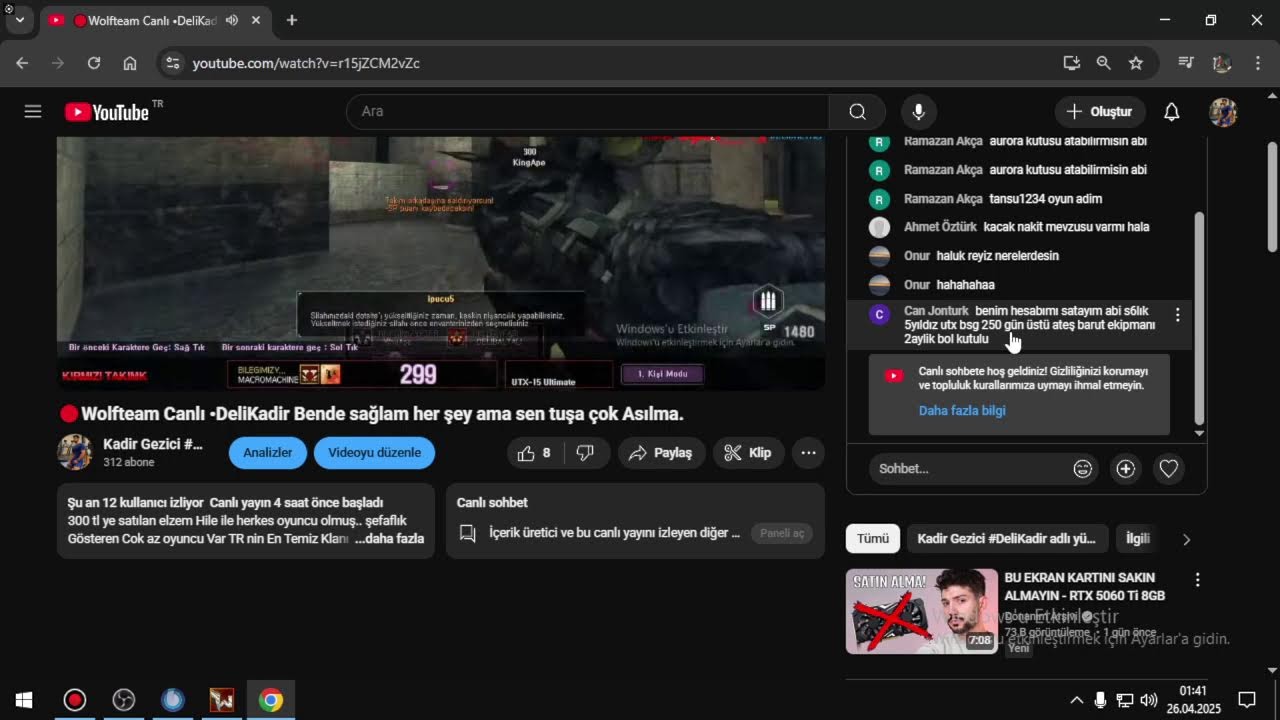The image size is (1280, 720).
Task: Open options for Can Jonturk's message
Action: coord(1177,315)
